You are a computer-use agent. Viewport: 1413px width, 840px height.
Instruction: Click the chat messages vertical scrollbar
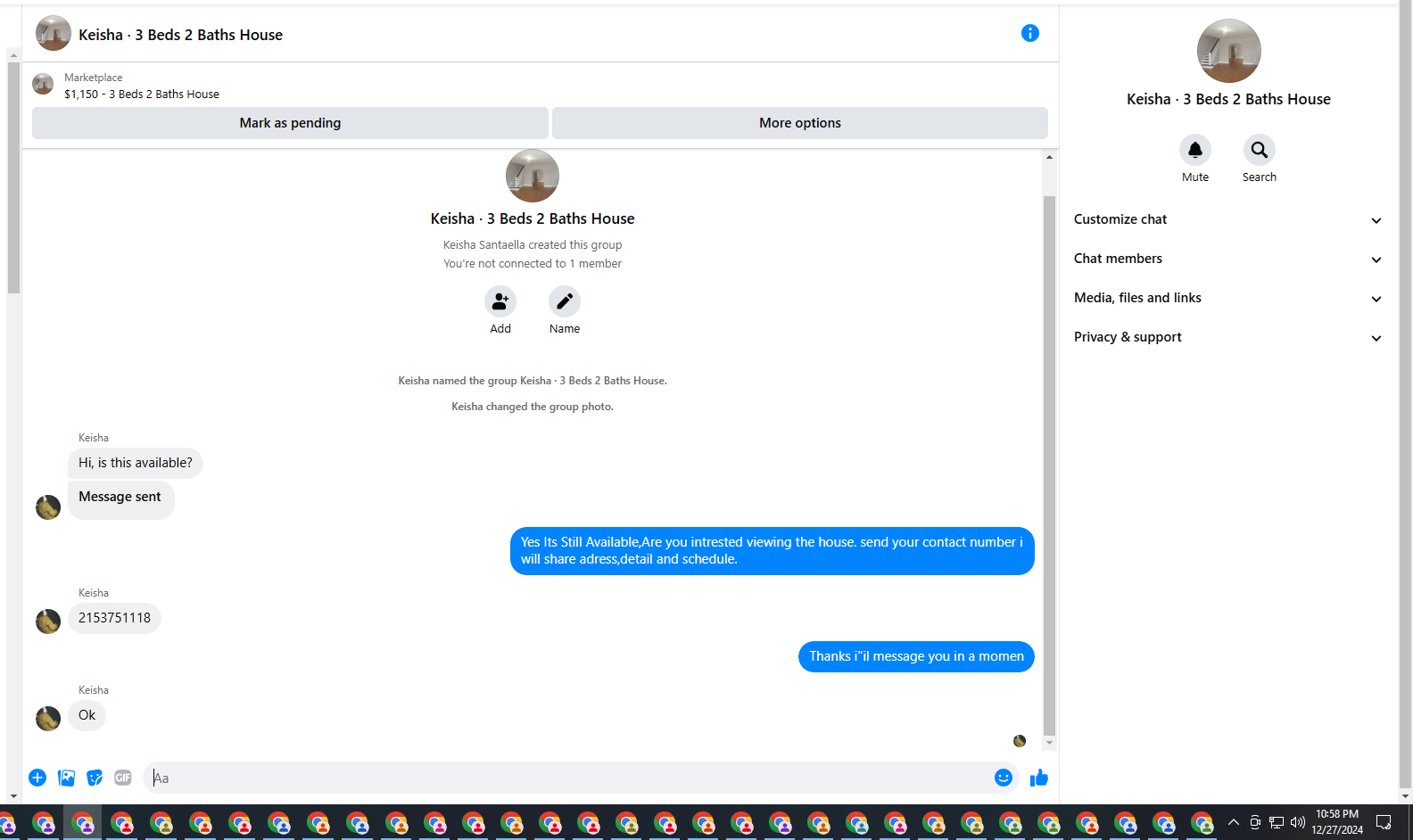click(x=1049, y=464)
